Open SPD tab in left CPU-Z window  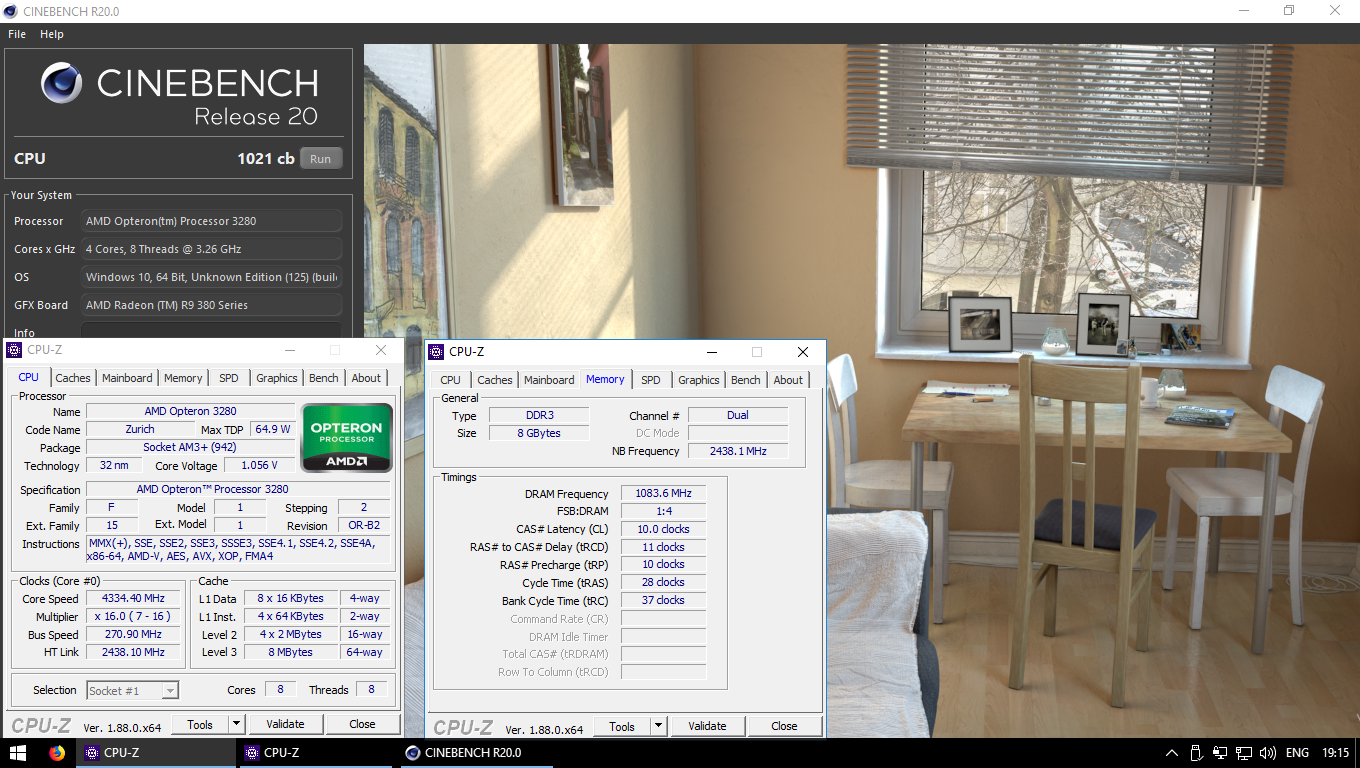tap(229, 378)
